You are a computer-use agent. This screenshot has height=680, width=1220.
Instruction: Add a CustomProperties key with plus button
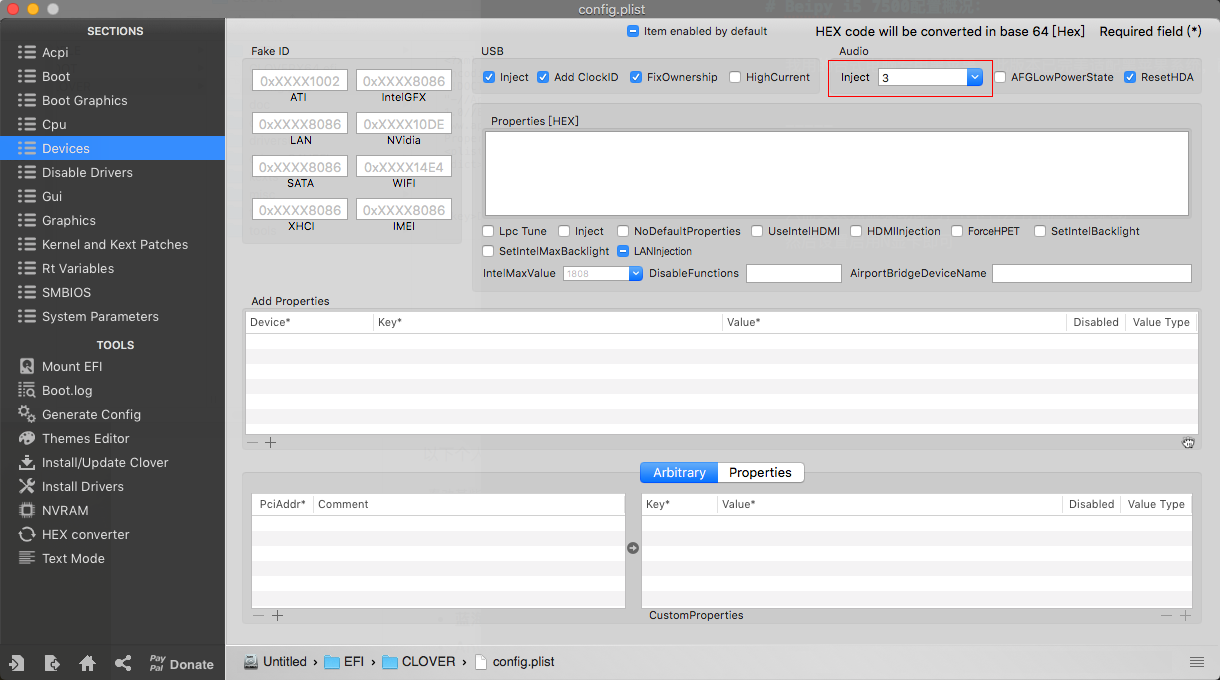tap(1185, 616)
